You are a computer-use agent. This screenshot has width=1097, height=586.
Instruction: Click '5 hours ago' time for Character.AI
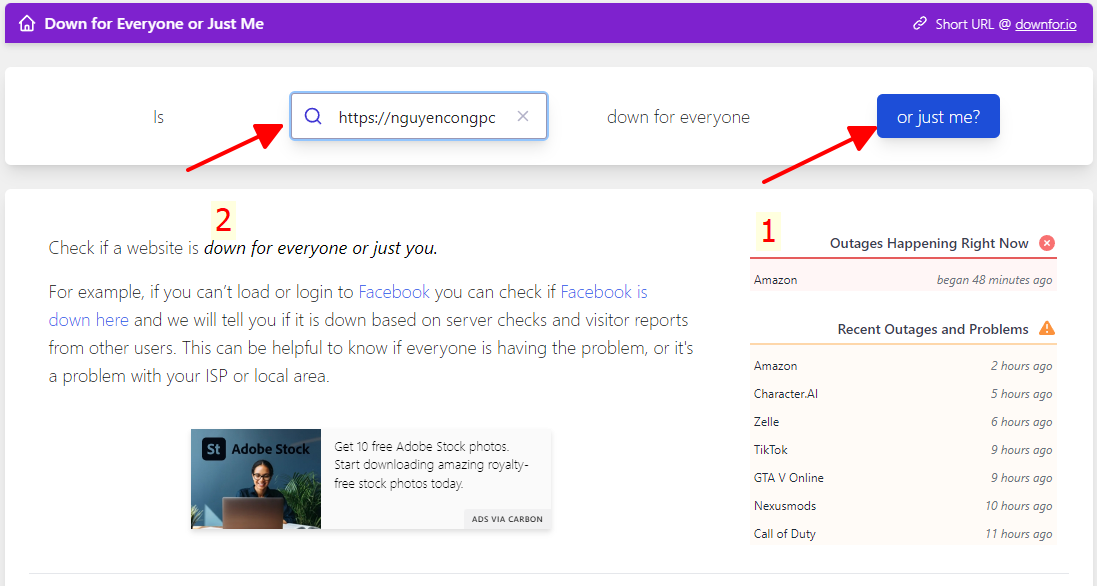[1021, 394]
